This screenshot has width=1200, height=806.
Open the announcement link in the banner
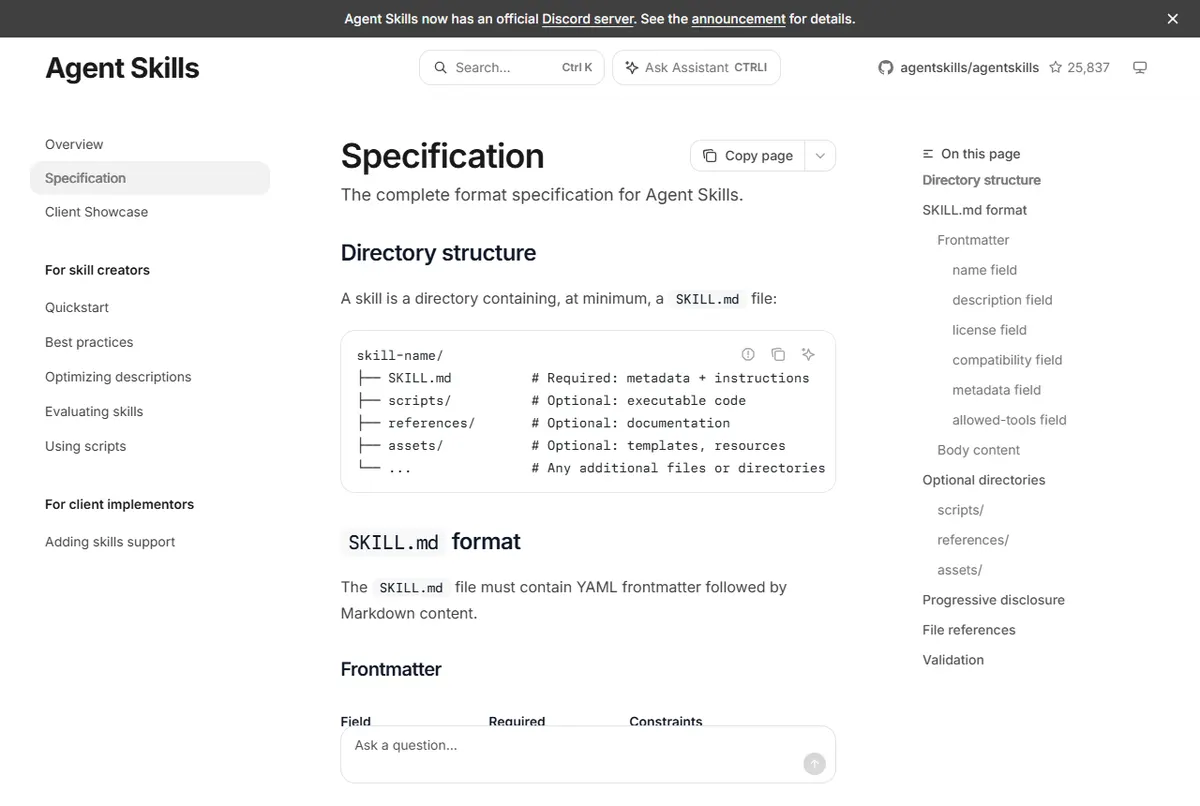(738, 19)
